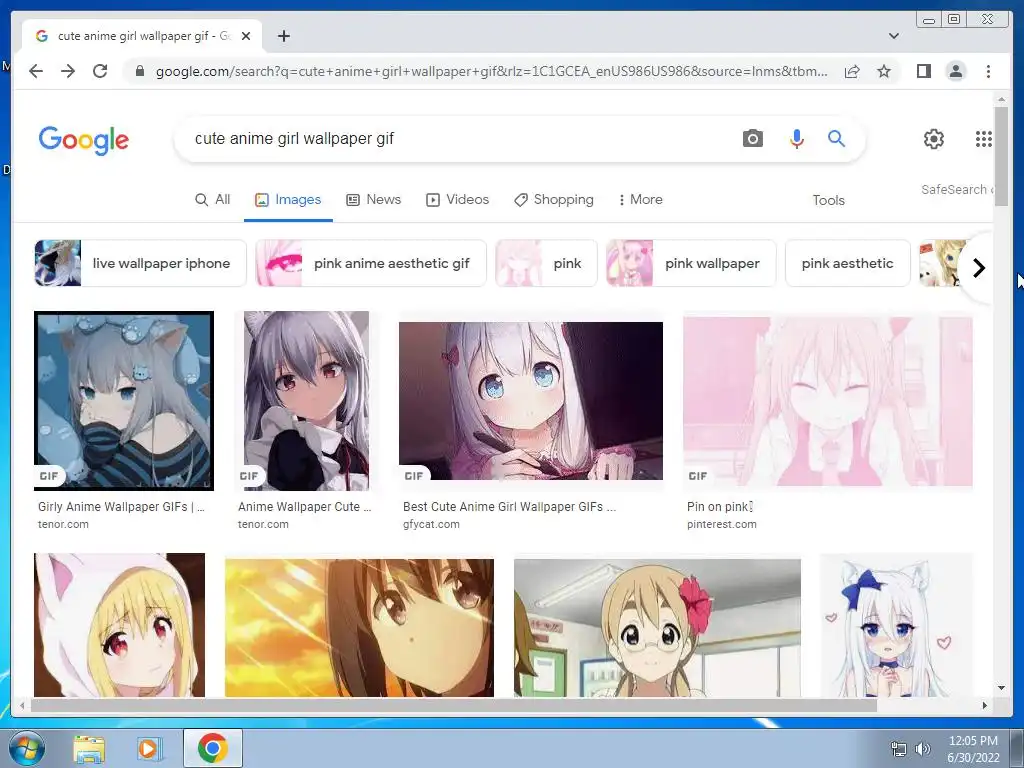
Task: Open the white-haired cat girl with blue bow thumbnail
Action: [896, 625]
